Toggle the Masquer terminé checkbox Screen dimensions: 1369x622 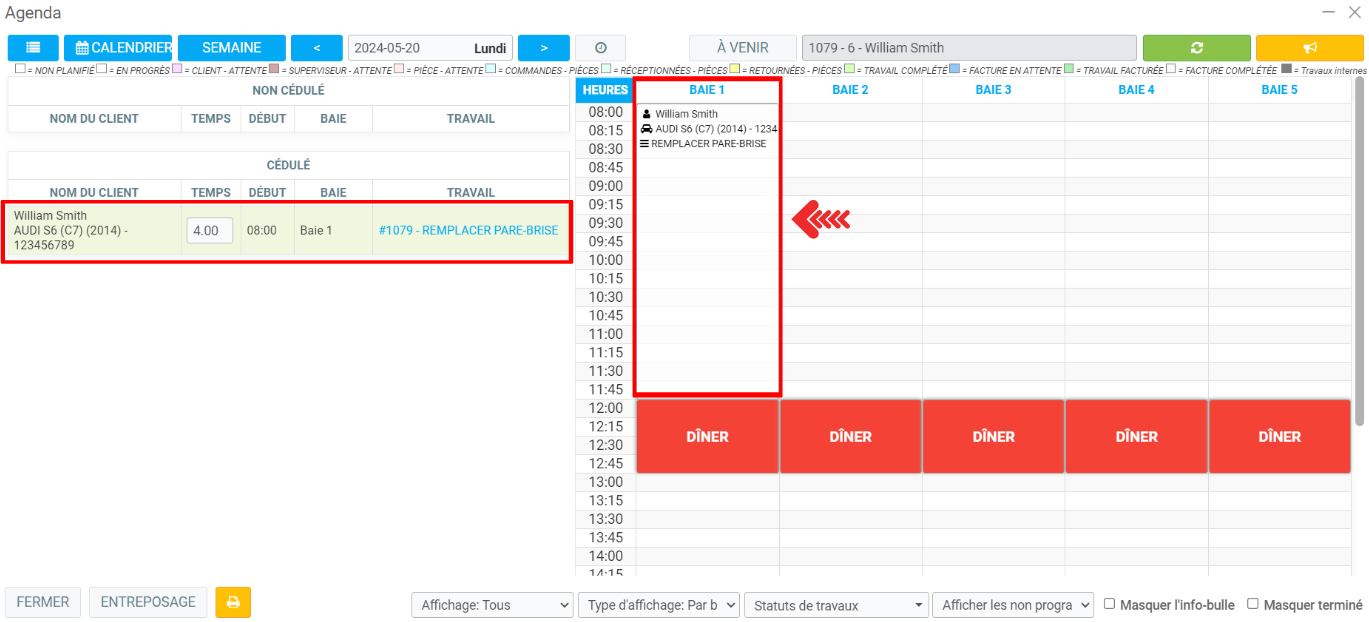1253,604
